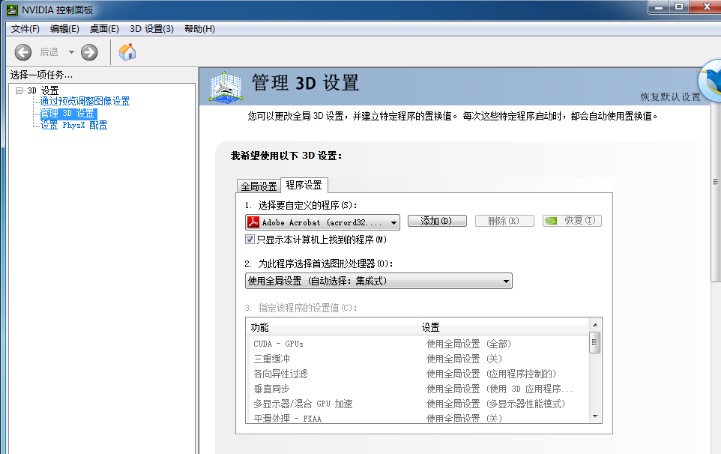Select the CUDA - GPUs row
Image resolution: width=721 pixels, height=454 pixels.
418,344
